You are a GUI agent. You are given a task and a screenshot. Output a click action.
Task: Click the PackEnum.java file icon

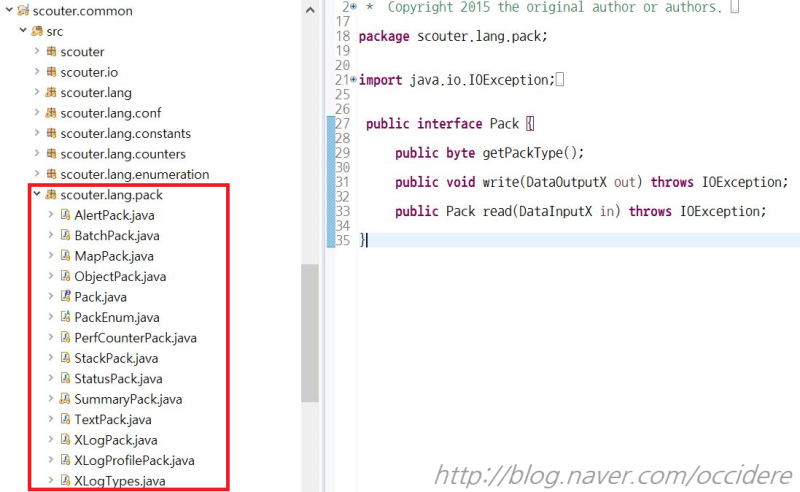coord(65,316)
